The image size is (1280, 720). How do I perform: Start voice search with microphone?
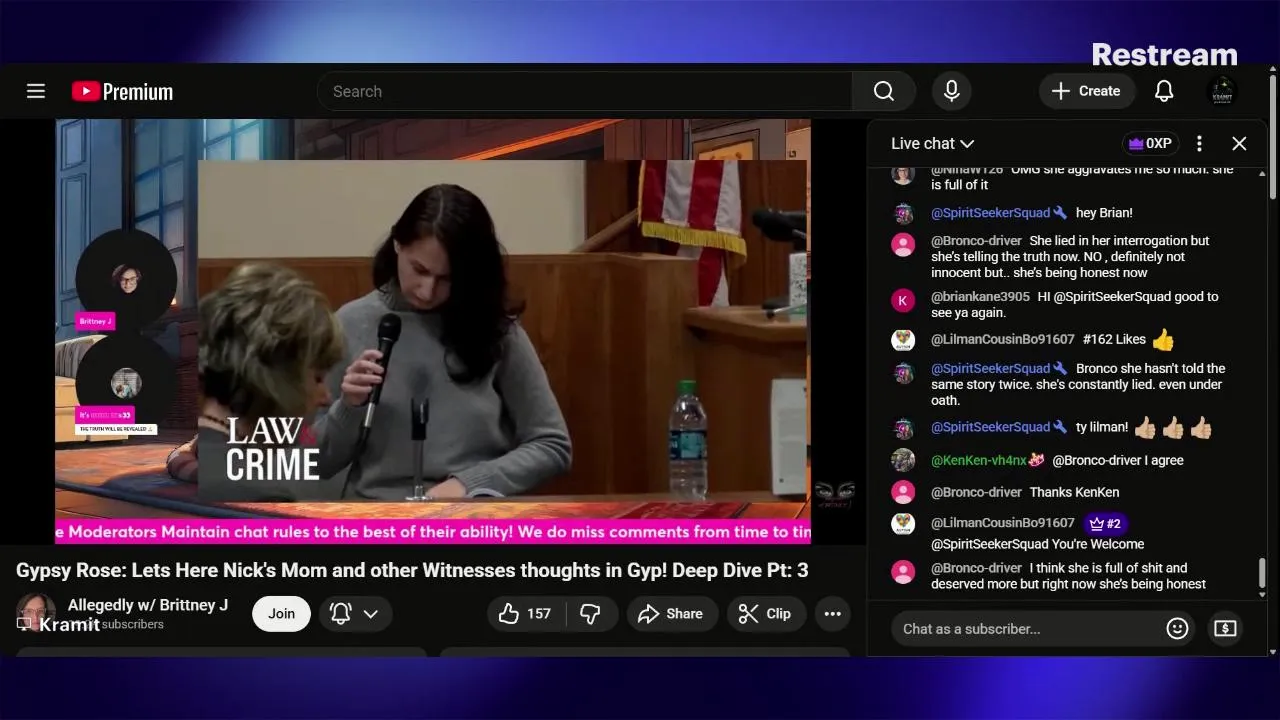[x=952, y=91]
